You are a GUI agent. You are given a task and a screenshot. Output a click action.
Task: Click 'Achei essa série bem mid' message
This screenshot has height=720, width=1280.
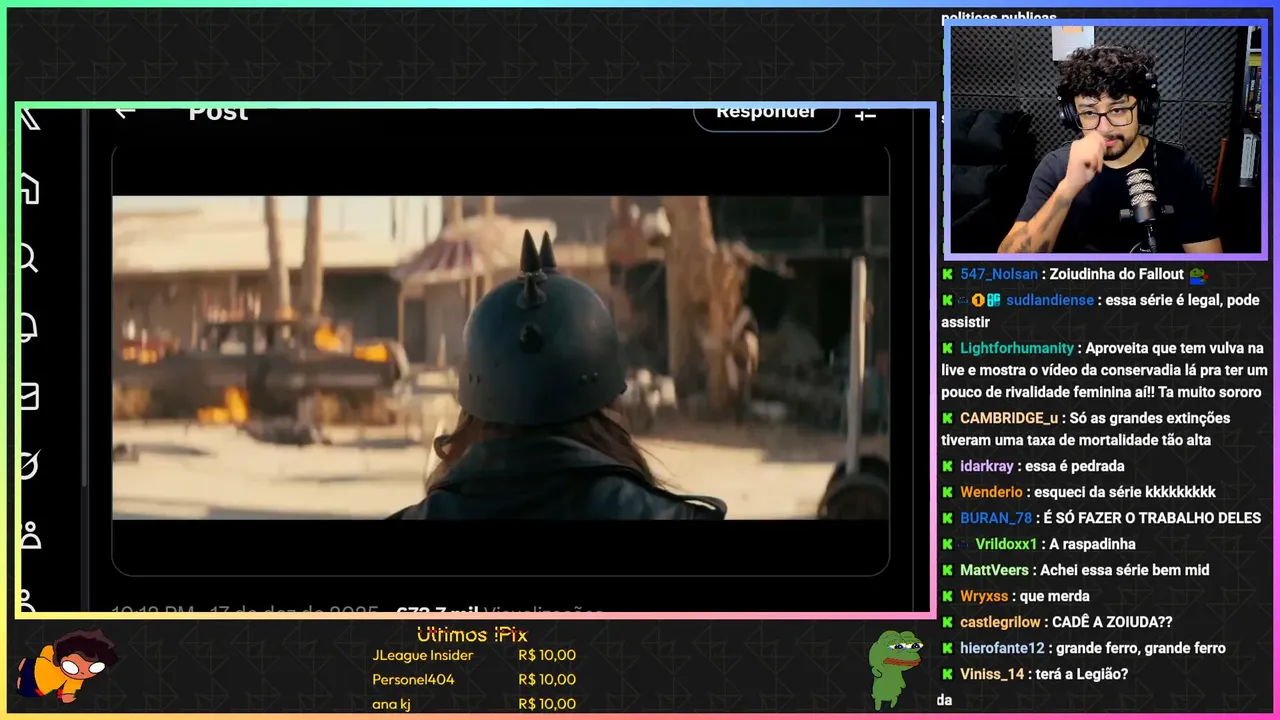tap(1125, 570)
